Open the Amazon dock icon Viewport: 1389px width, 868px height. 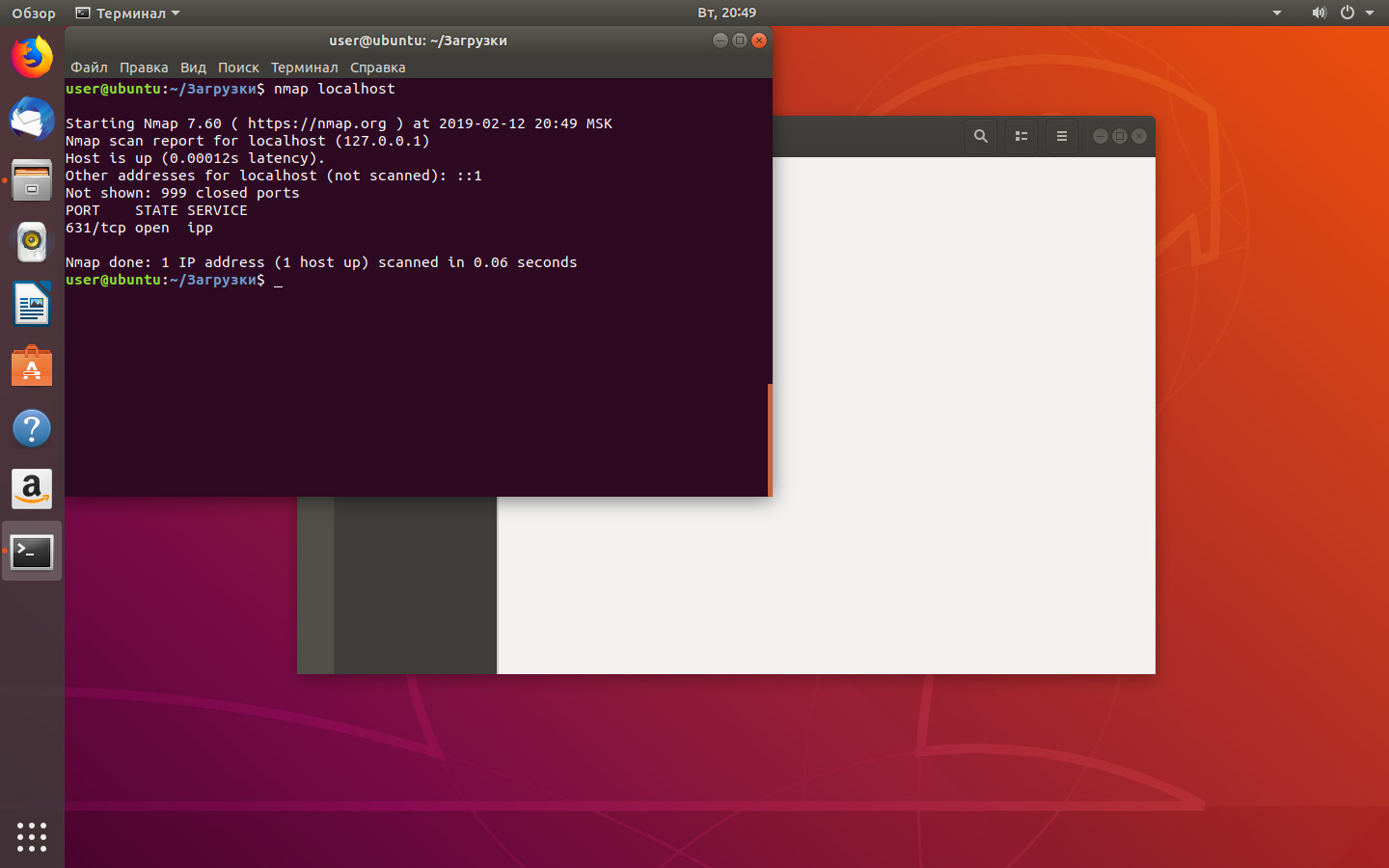(x=32, y=489)
